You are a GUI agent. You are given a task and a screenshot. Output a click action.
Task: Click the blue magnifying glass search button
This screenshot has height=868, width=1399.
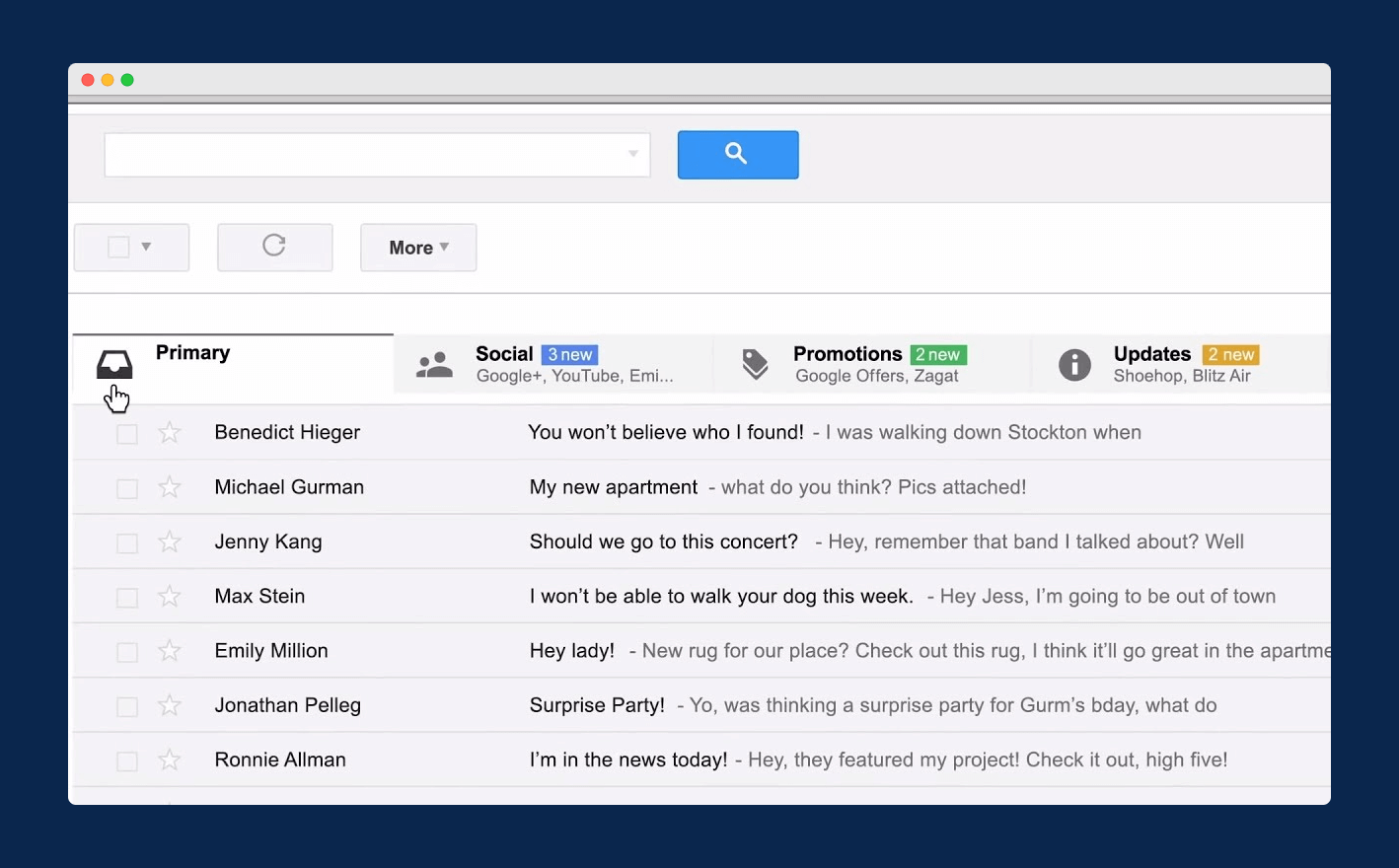click(x=737, y=155)
